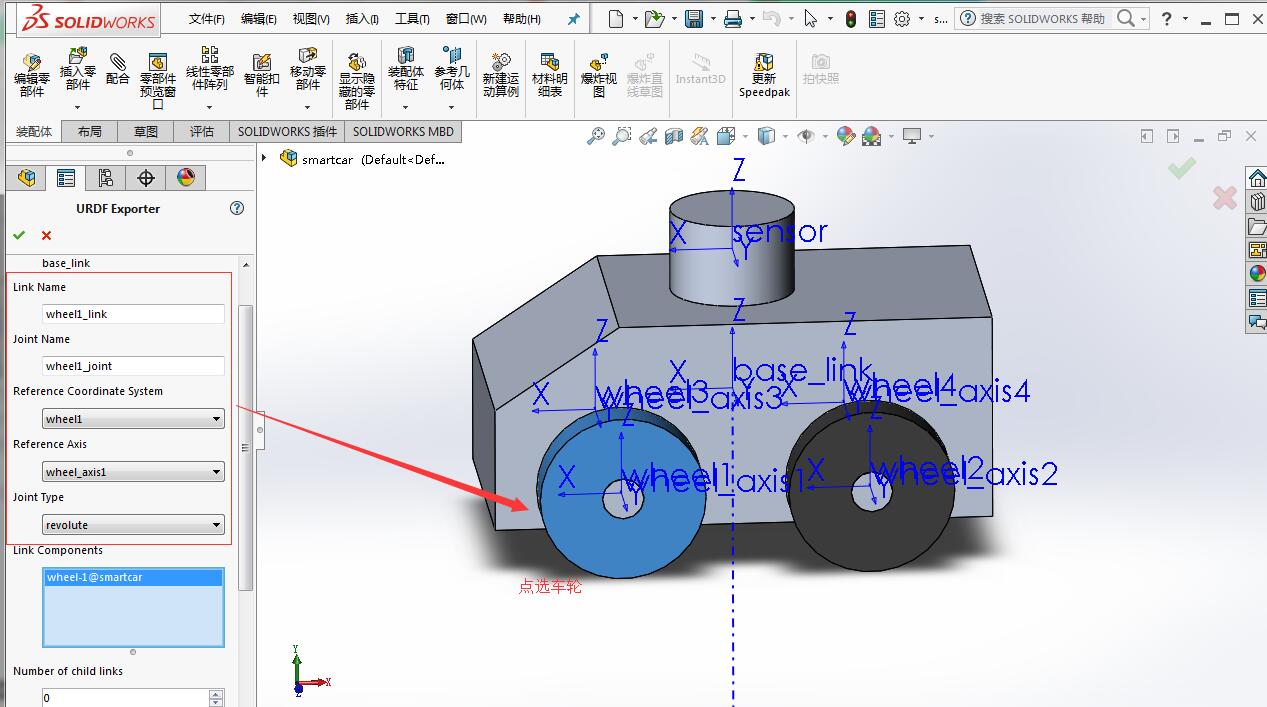Click the Joint Name input field
Viewport: 1267px width, 707px height.
(x=133, y=366)
